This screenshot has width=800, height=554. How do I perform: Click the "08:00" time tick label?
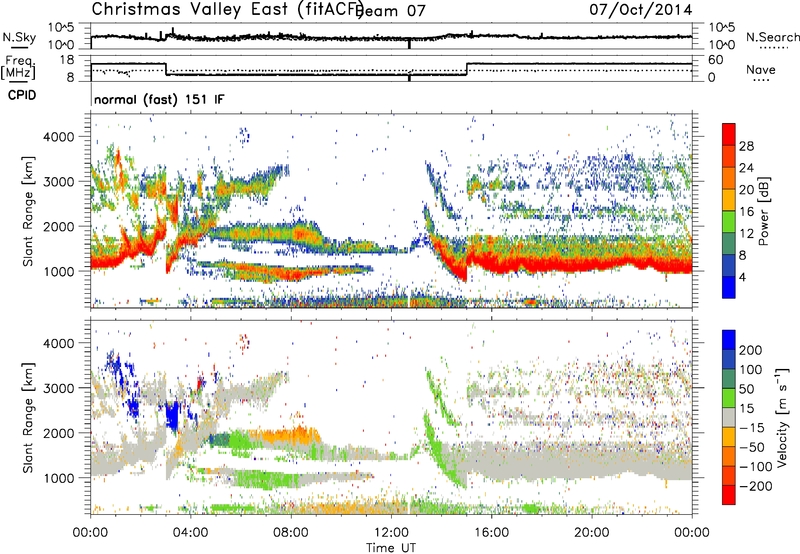click(x=291, y=533)
